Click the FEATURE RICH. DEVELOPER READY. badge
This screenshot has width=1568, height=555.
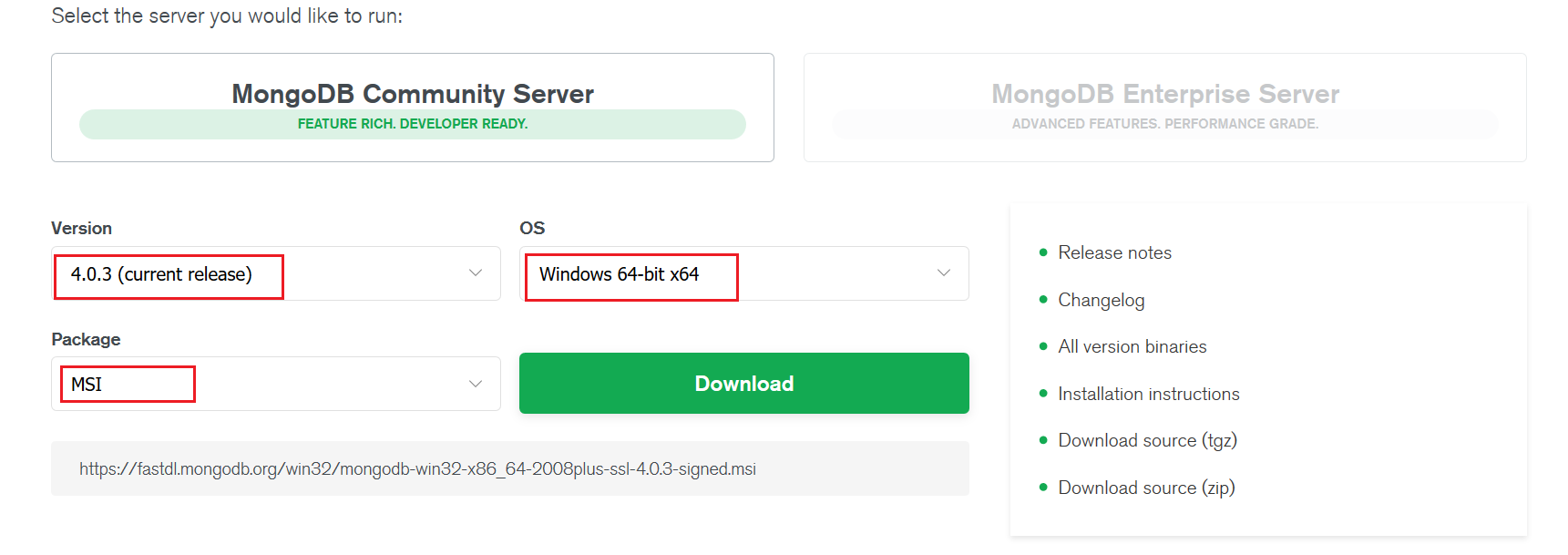point(412,124)
